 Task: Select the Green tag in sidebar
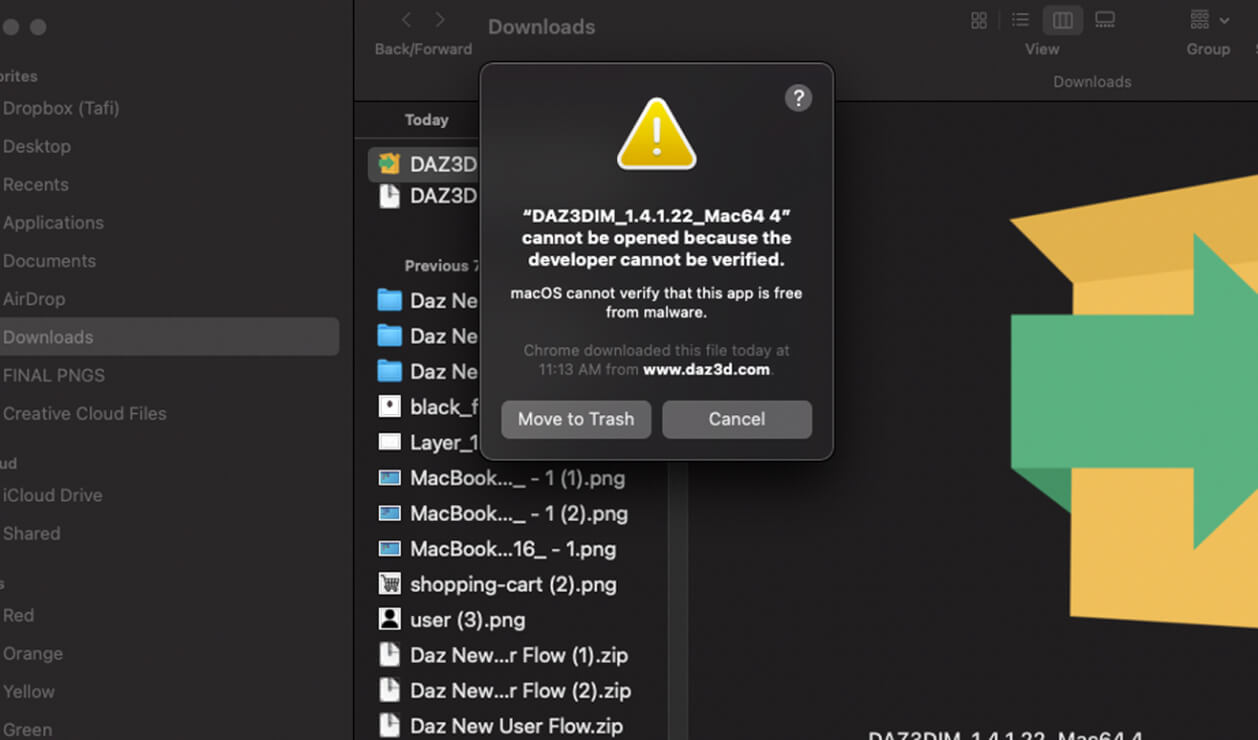pyautogui.click(x=28, y=729)
